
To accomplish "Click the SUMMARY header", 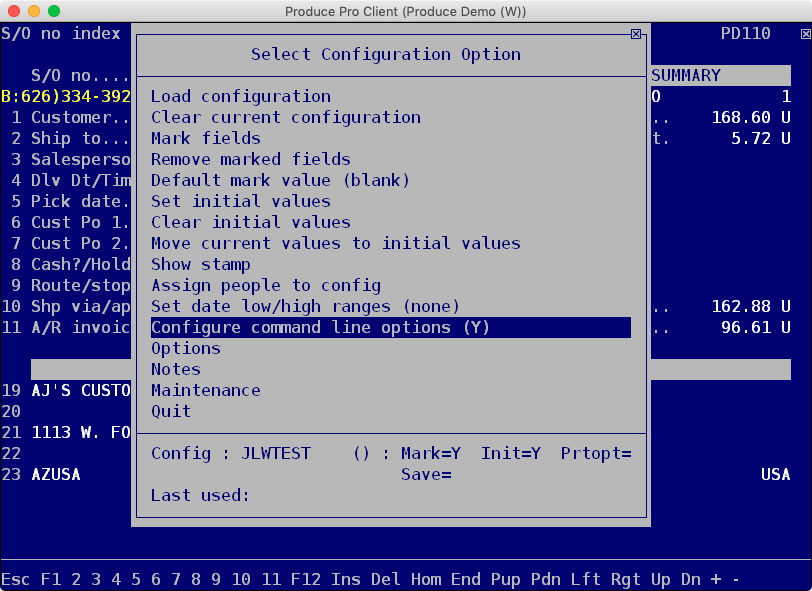I will coord(686,76).
